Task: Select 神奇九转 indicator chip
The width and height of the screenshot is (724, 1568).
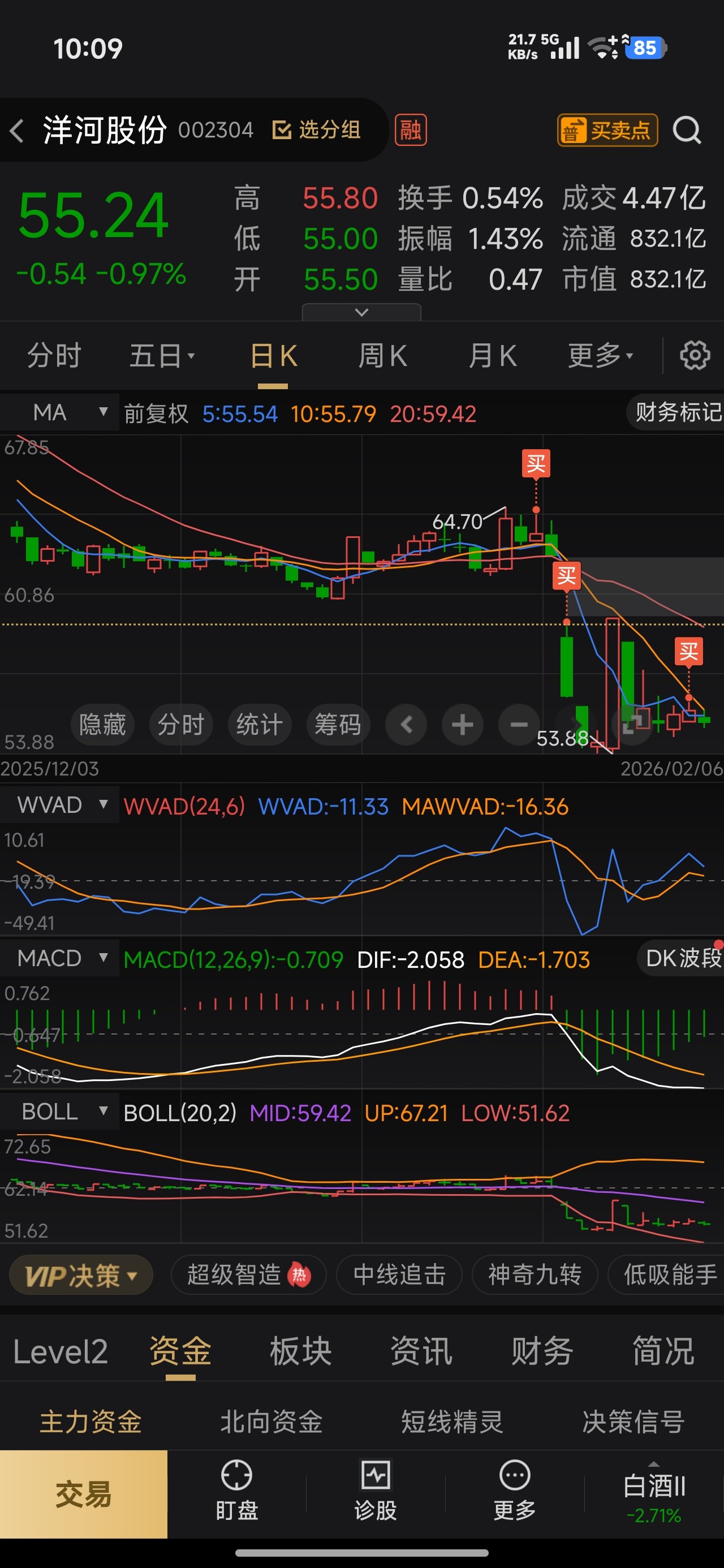Action: (535, 1274)
